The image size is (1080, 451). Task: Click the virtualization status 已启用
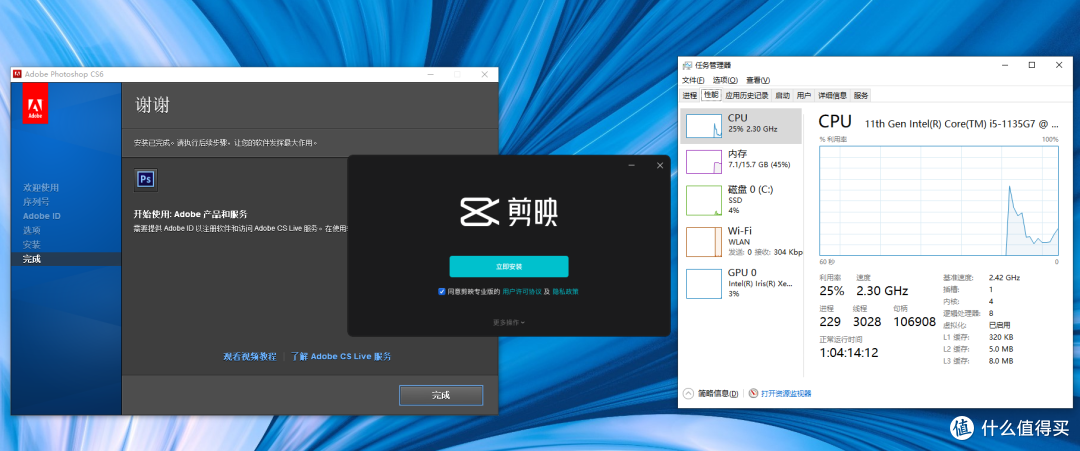click(x=999, y=325)
